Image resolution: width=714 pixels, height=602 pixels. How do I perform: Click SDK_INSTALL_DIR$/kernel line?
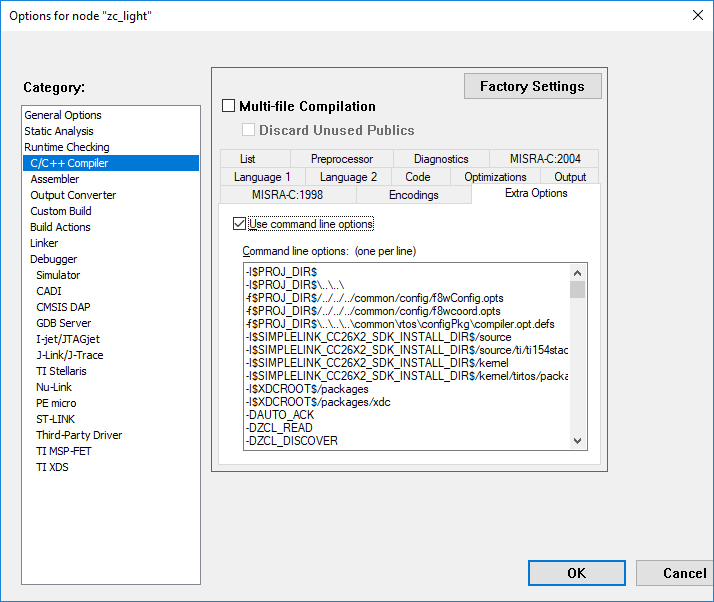(377, 362)
